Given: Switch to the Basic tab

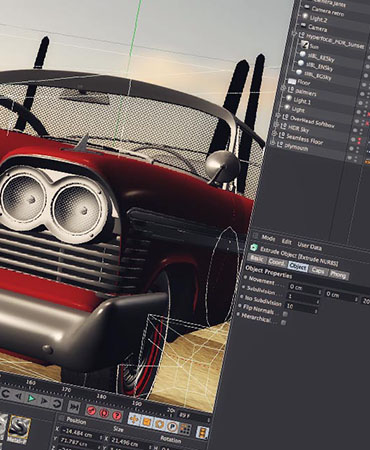Looking at the screenshot, I should (x=256, y=259).
